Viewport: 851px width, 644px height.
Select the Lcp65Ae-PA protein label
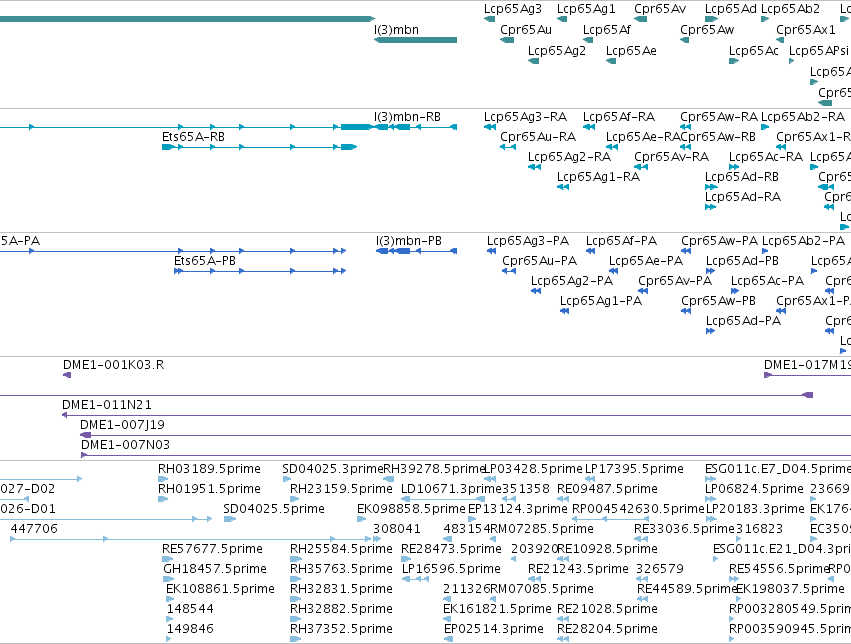click(646, 261)
